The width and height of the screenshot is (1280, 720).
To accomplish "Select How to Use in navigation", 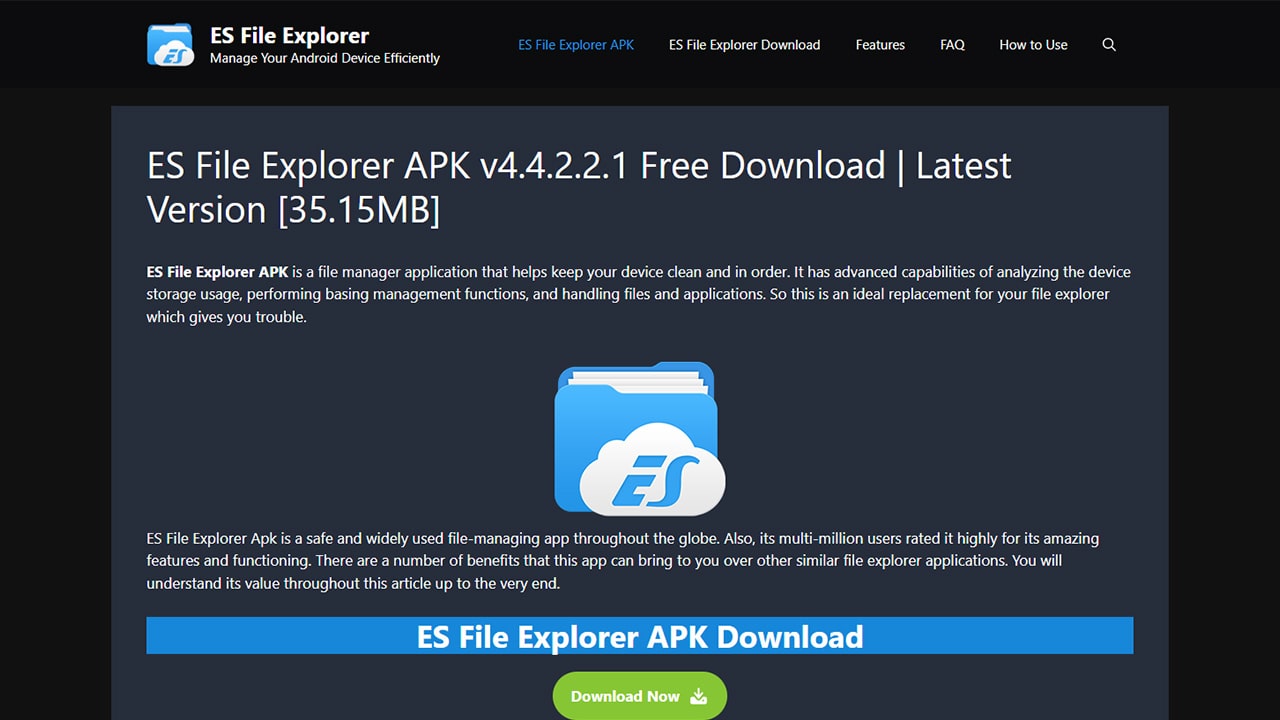I will [1033, 45].
